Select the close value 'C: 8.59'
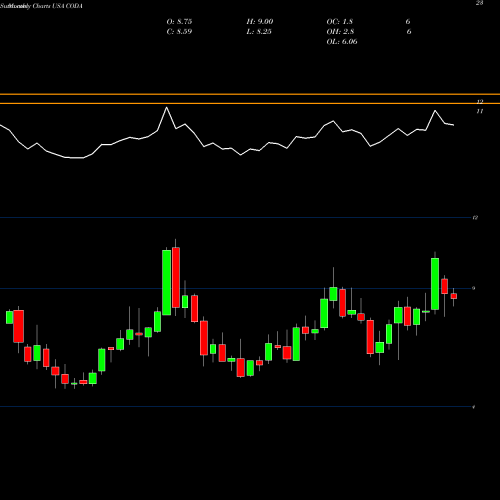Image resolution: width=500 pixels, height=500 pixels. 179,32
